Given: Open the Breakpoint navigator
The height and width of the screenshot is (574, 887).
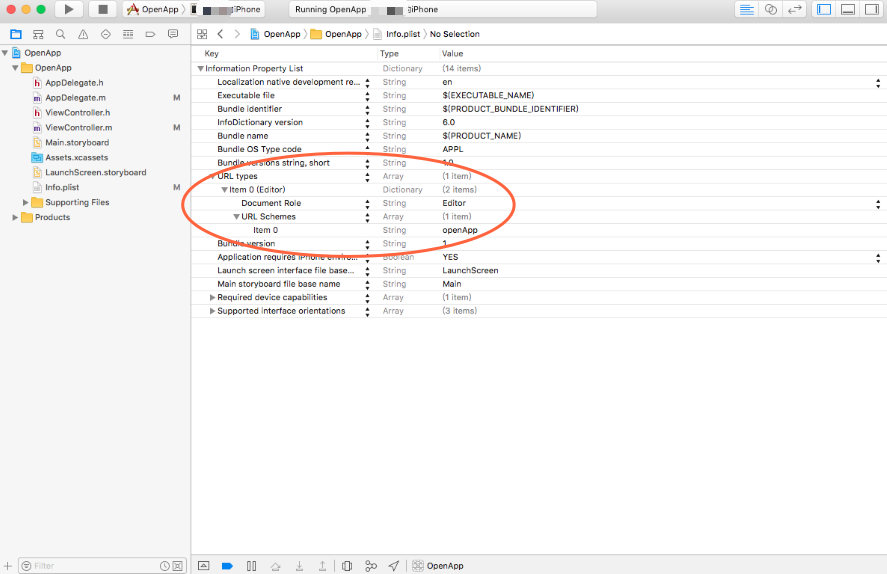Looking at the screenshot, I should tap(150, 34).
